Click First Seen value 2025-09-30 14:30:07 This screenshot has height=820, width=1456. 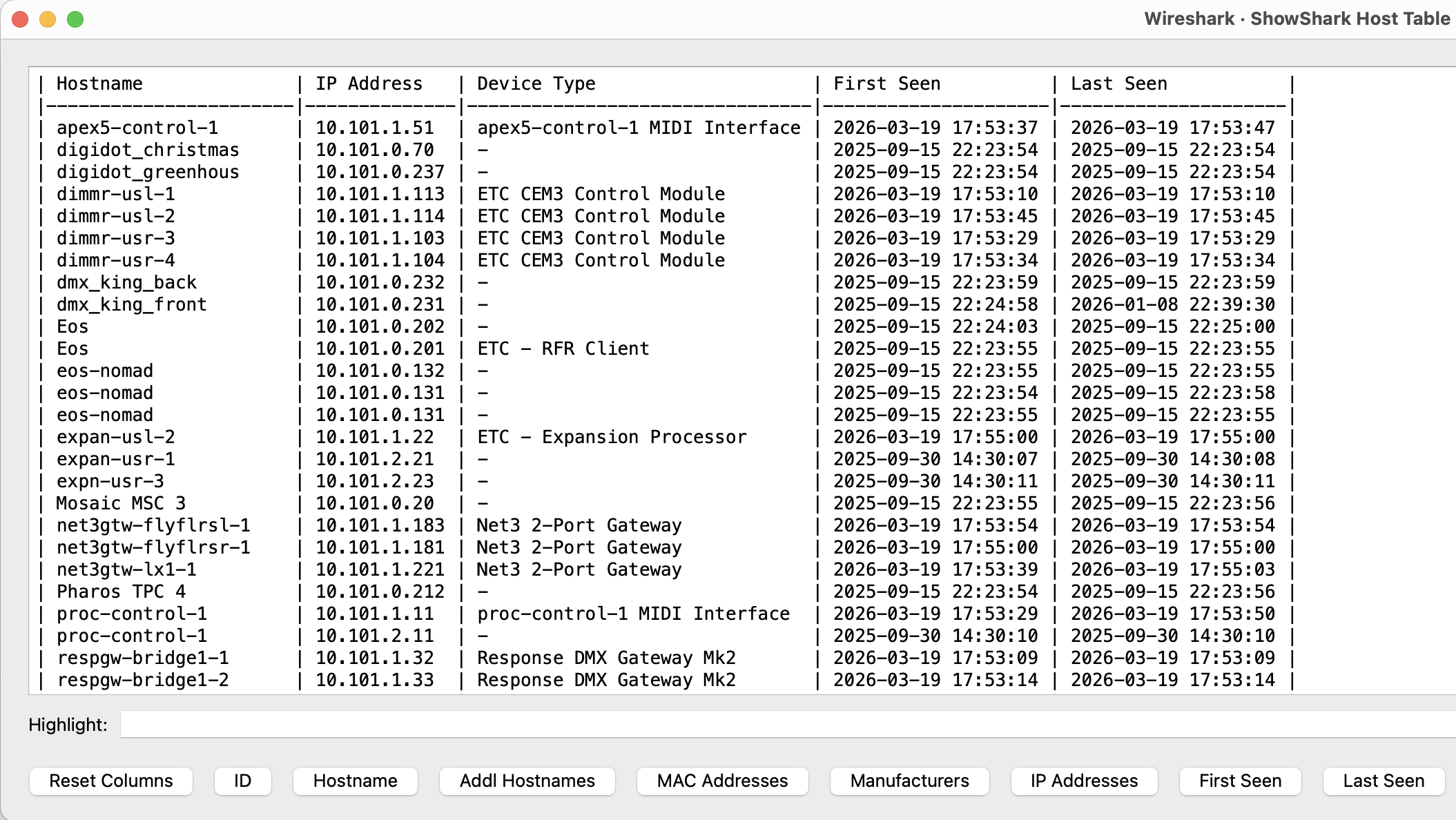[935, 459]
